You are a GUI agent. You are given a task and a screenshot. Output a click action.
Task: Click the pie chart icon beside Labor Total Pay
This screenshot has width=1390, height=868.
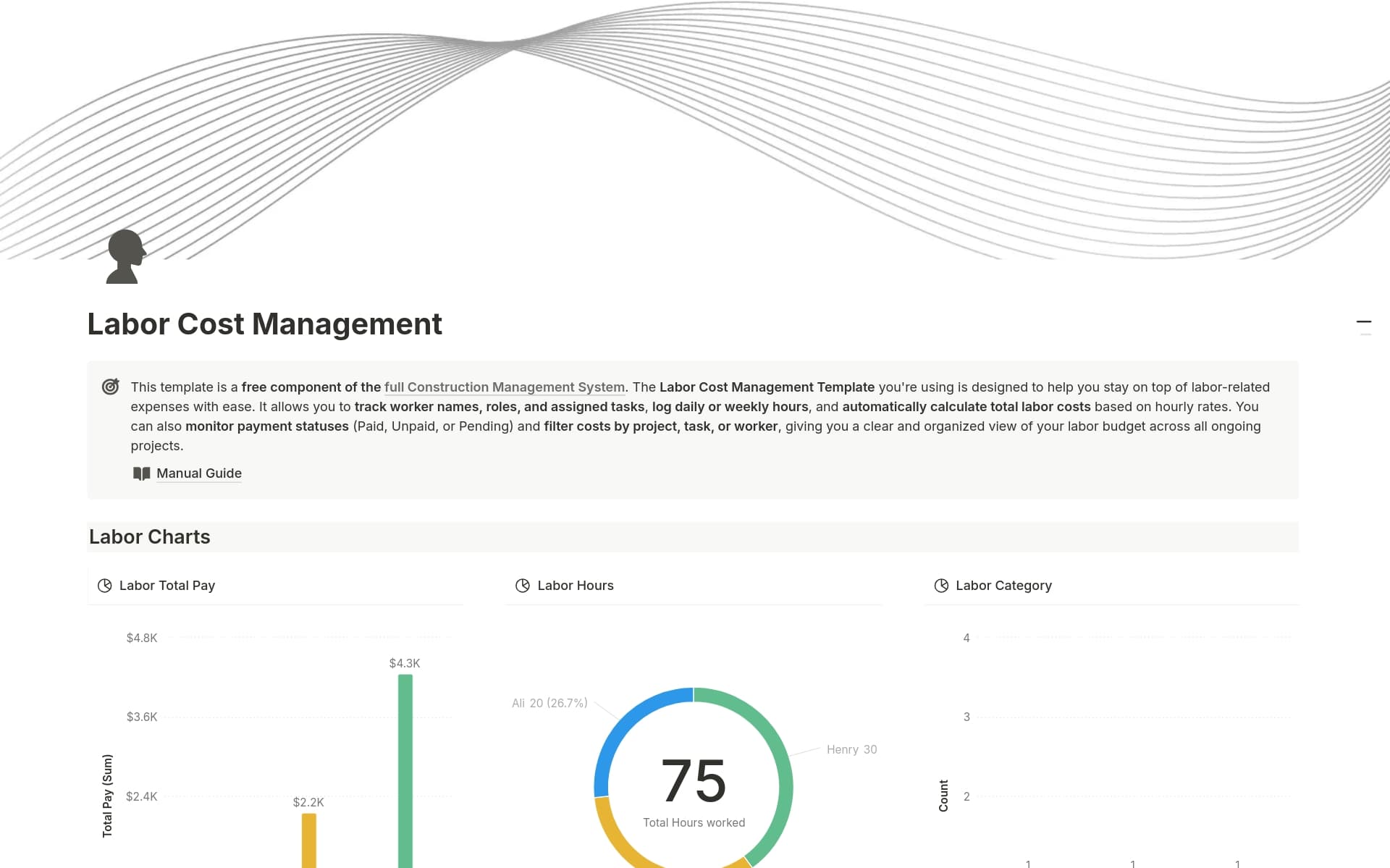point(104,585)
